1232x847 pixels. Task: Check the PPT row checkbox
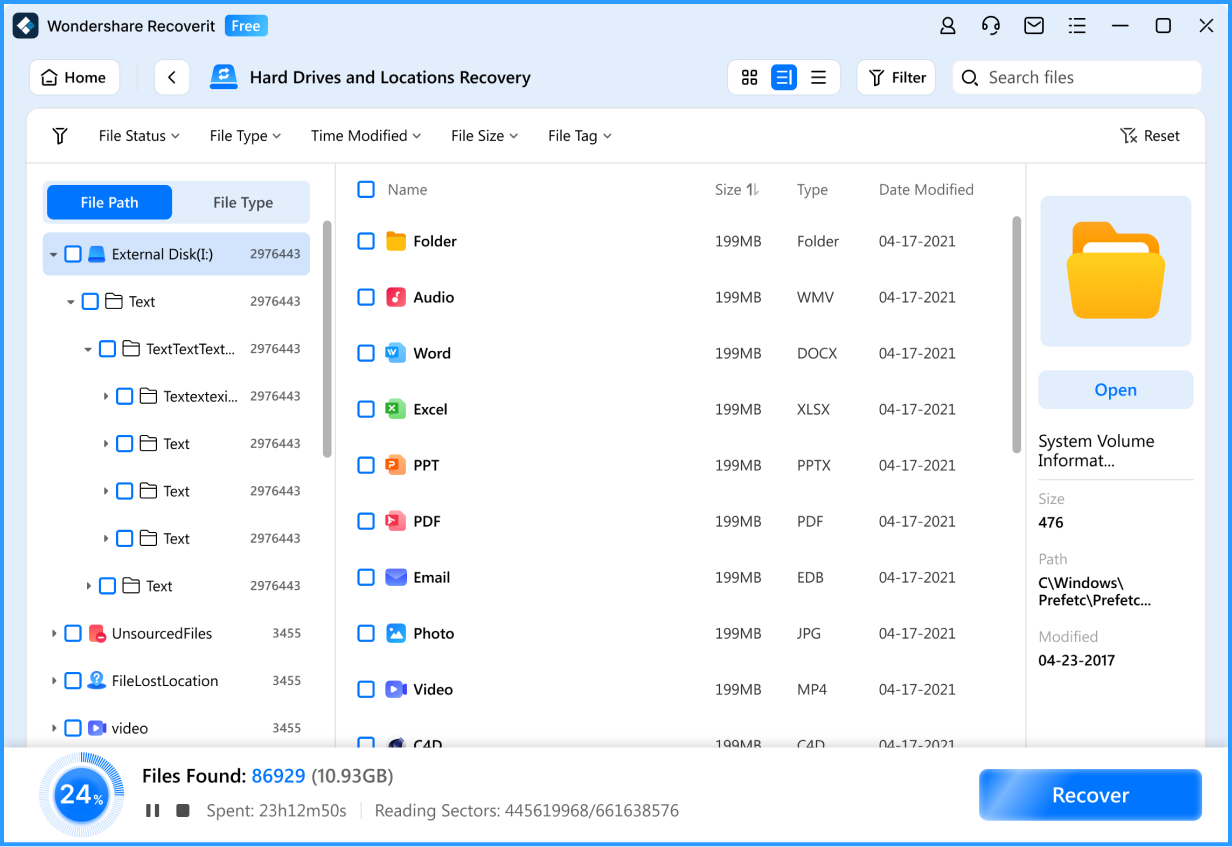(x=366, y=465)
